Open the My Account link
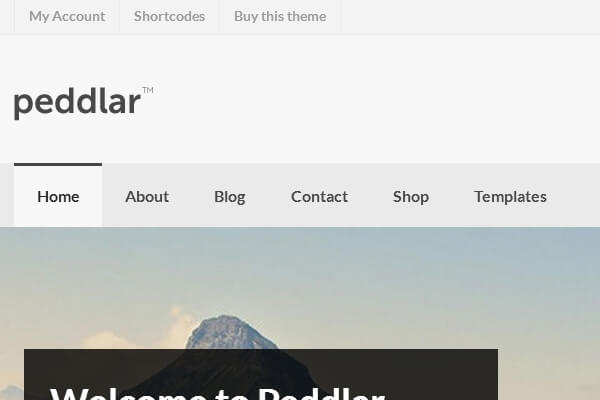Viewport: 600px width, 400px height. click(67, 16)
